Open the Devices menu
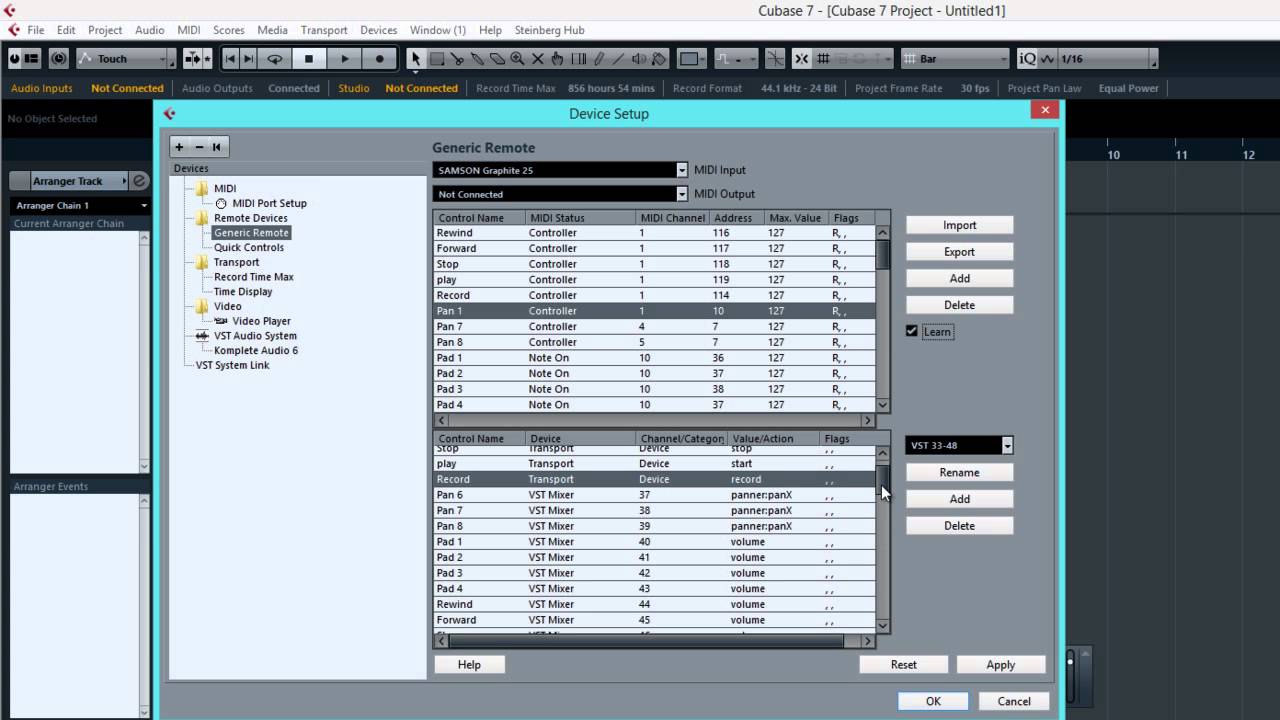The image size is (1280, 720). point(379,30)
